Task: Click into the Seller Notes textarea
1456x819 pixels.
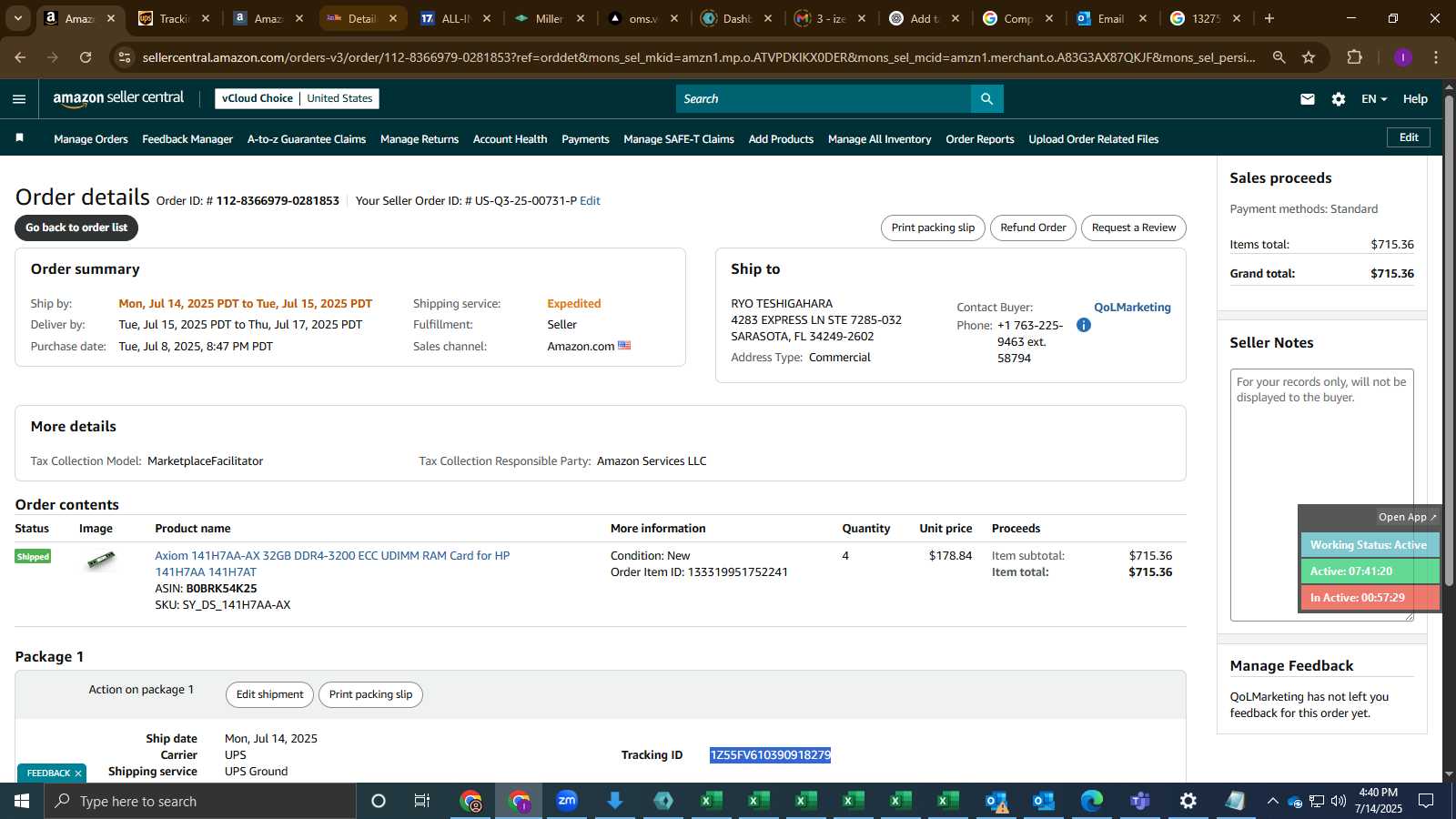Action: click(1322, 495)
